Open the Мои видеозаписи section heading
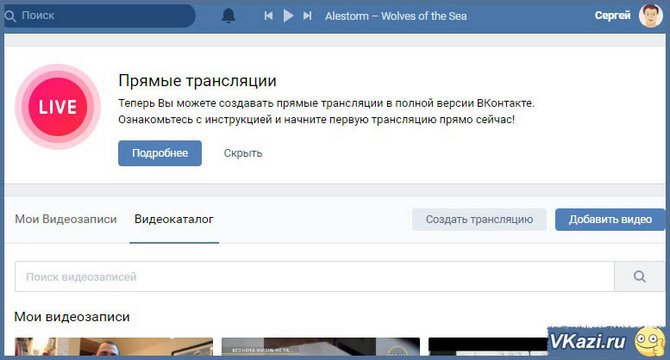Screen dimensions: 670x360 72,317
